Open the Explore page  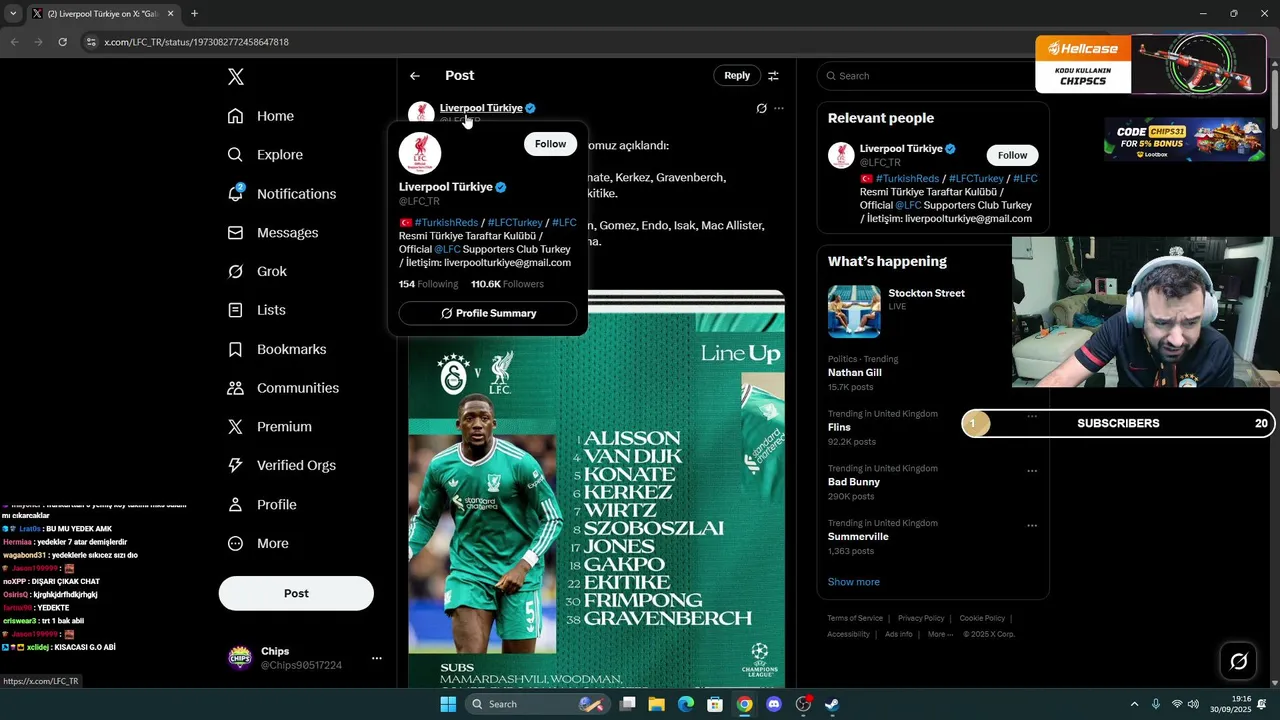click(x=264, y=155)
